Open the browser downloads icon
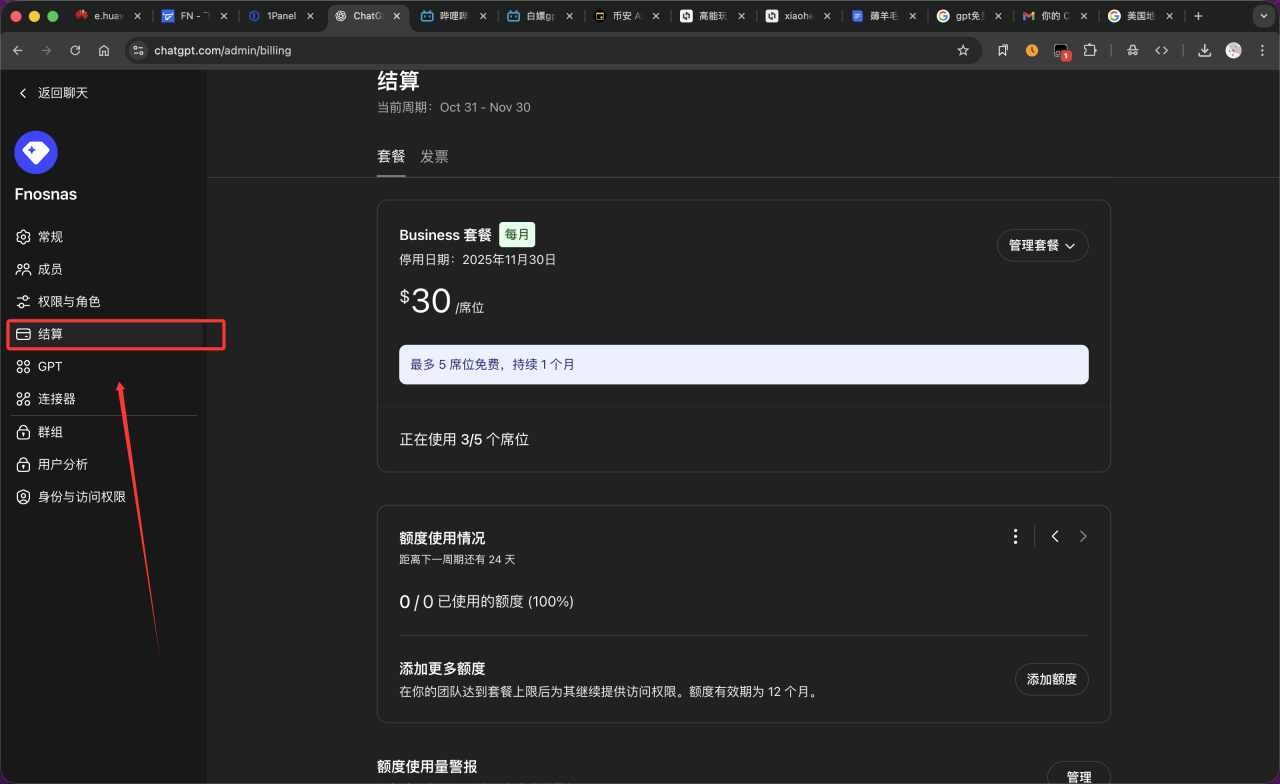Image resolution: width=1280 pixels, height=784 pixels. [1205, 50]
